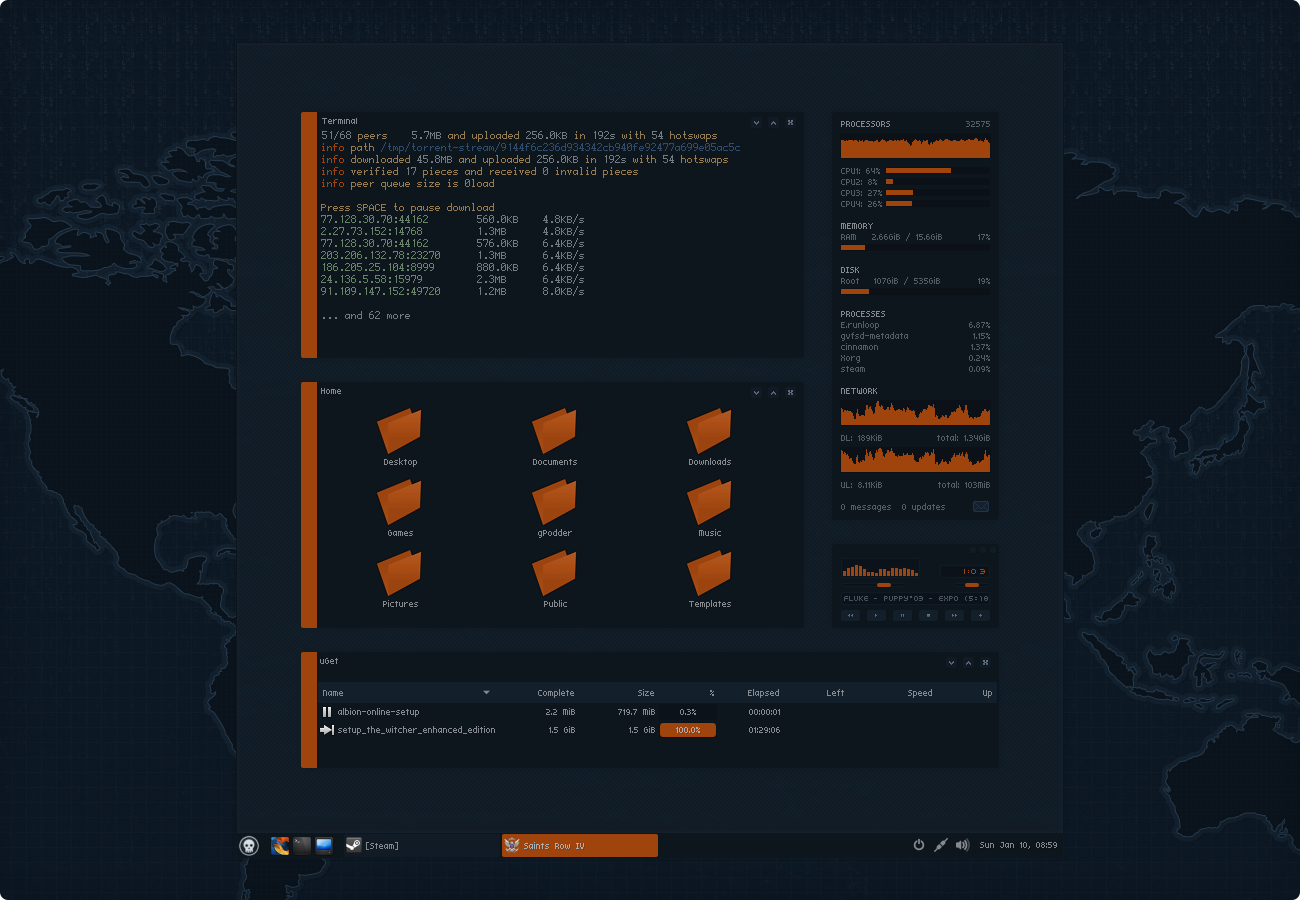Image resolution: width=1300 pixels, height=900 pixels.
Task: Click the plus button in music player
Action: click(x=981, y=616)
